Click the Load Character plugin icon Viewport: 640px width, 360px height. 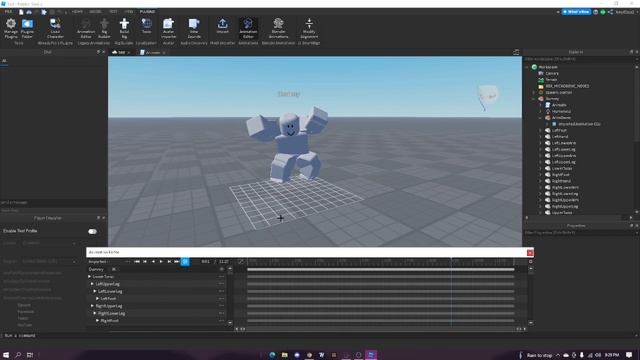(x=55, y=28)
